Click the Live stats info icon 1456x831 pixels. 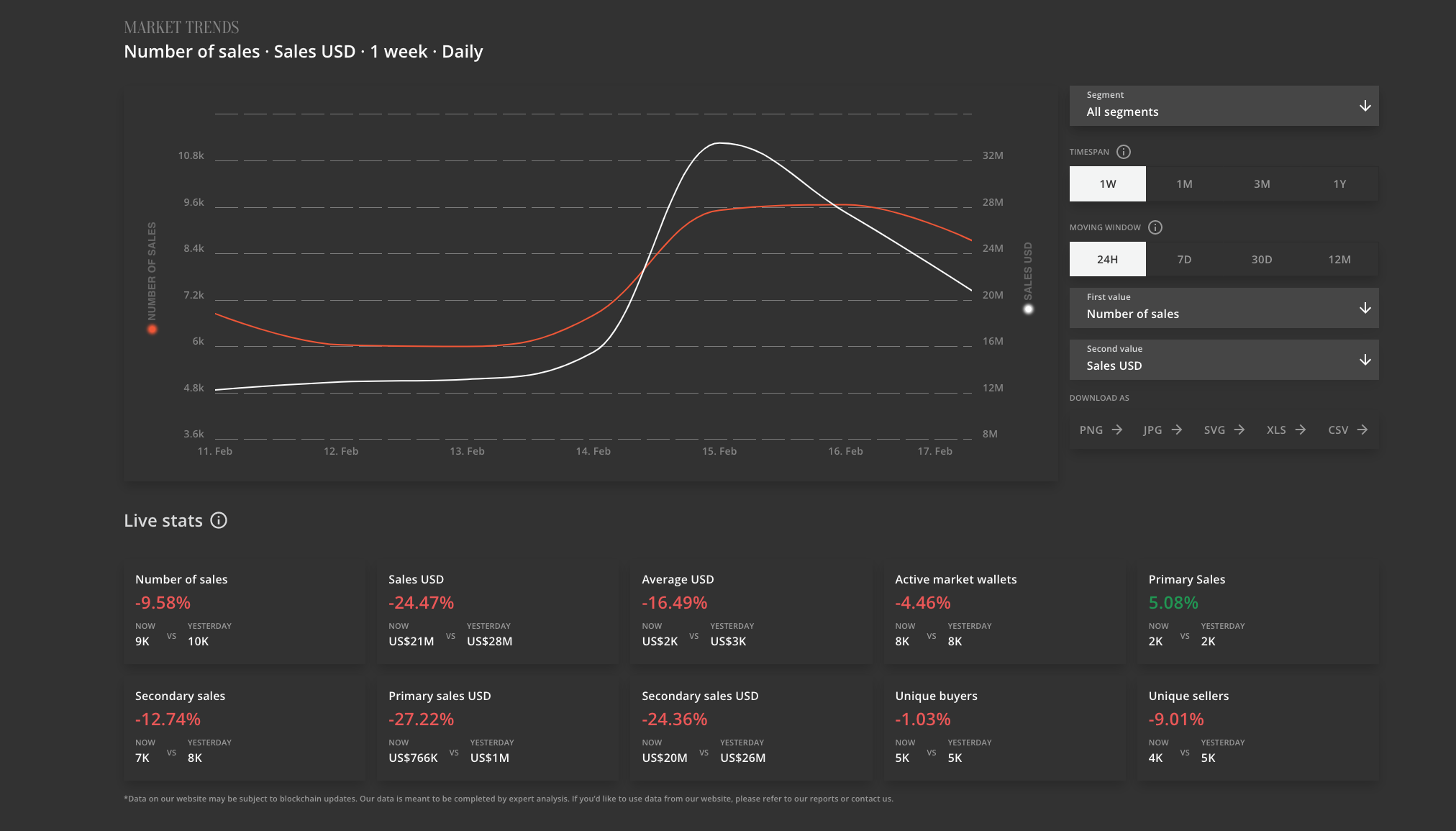219,520
